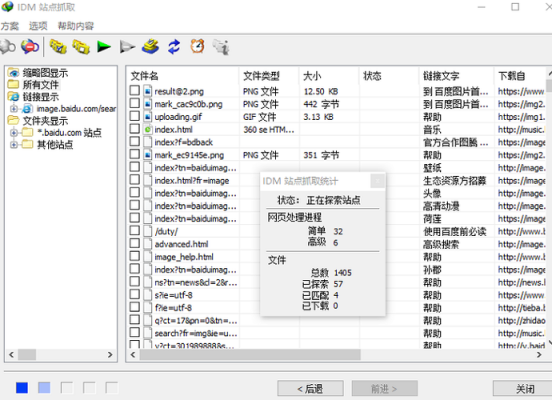Click the mark_ec9145e.png file icon
Screen dimensions: 552x400
[148, 155]
